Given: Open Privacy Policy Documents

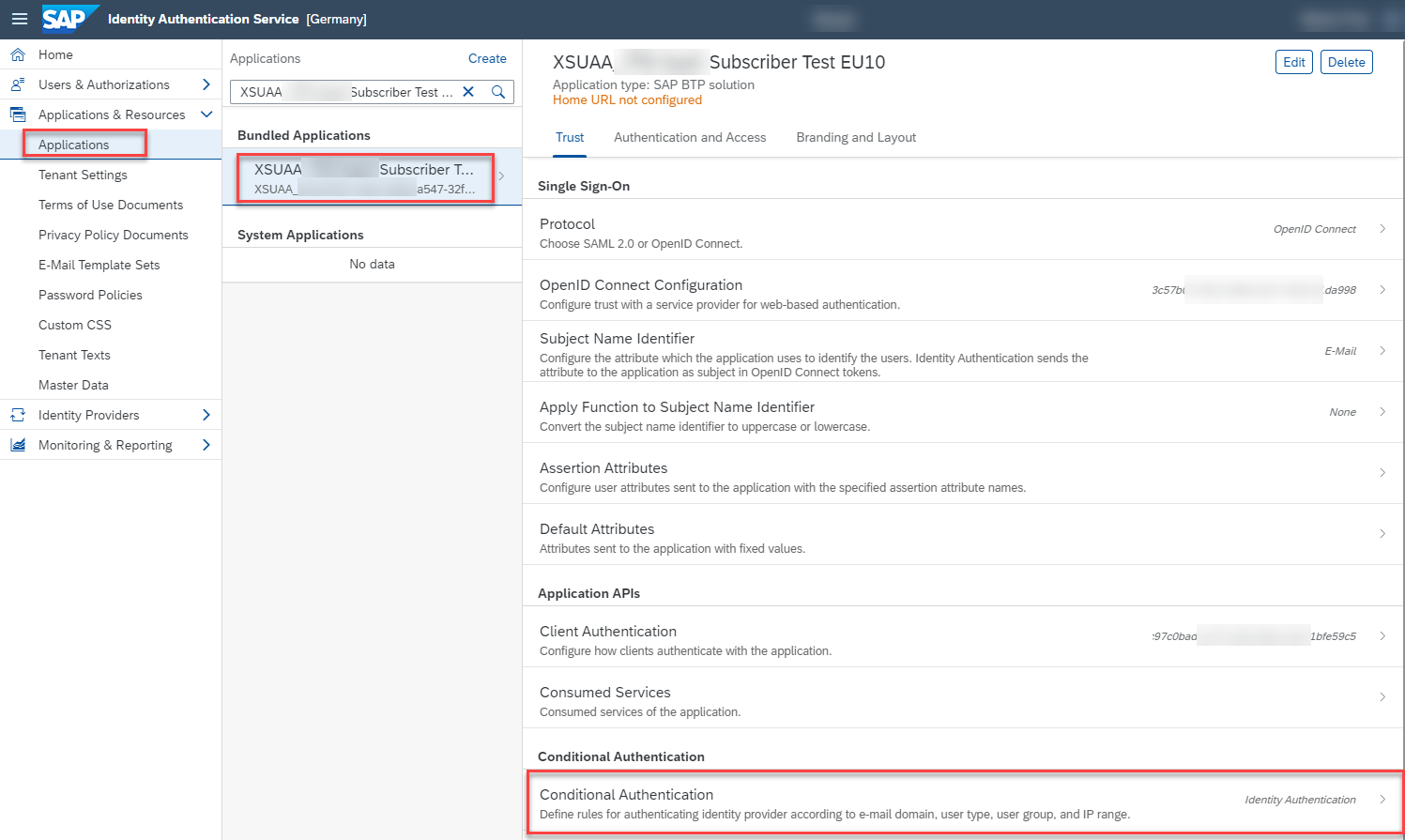Looking at the screenshot, I should 111,235.
